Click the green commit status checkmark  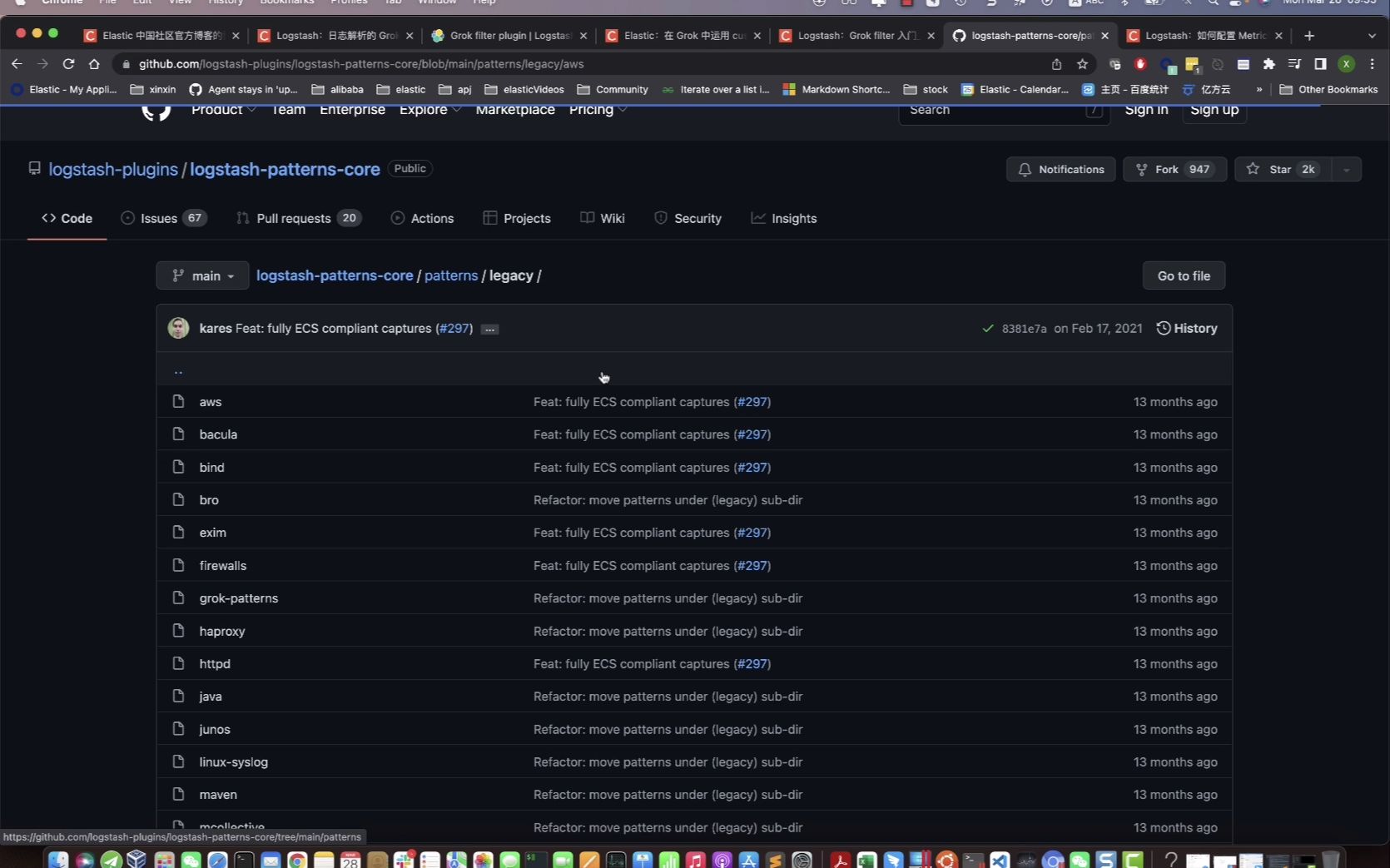988,329
